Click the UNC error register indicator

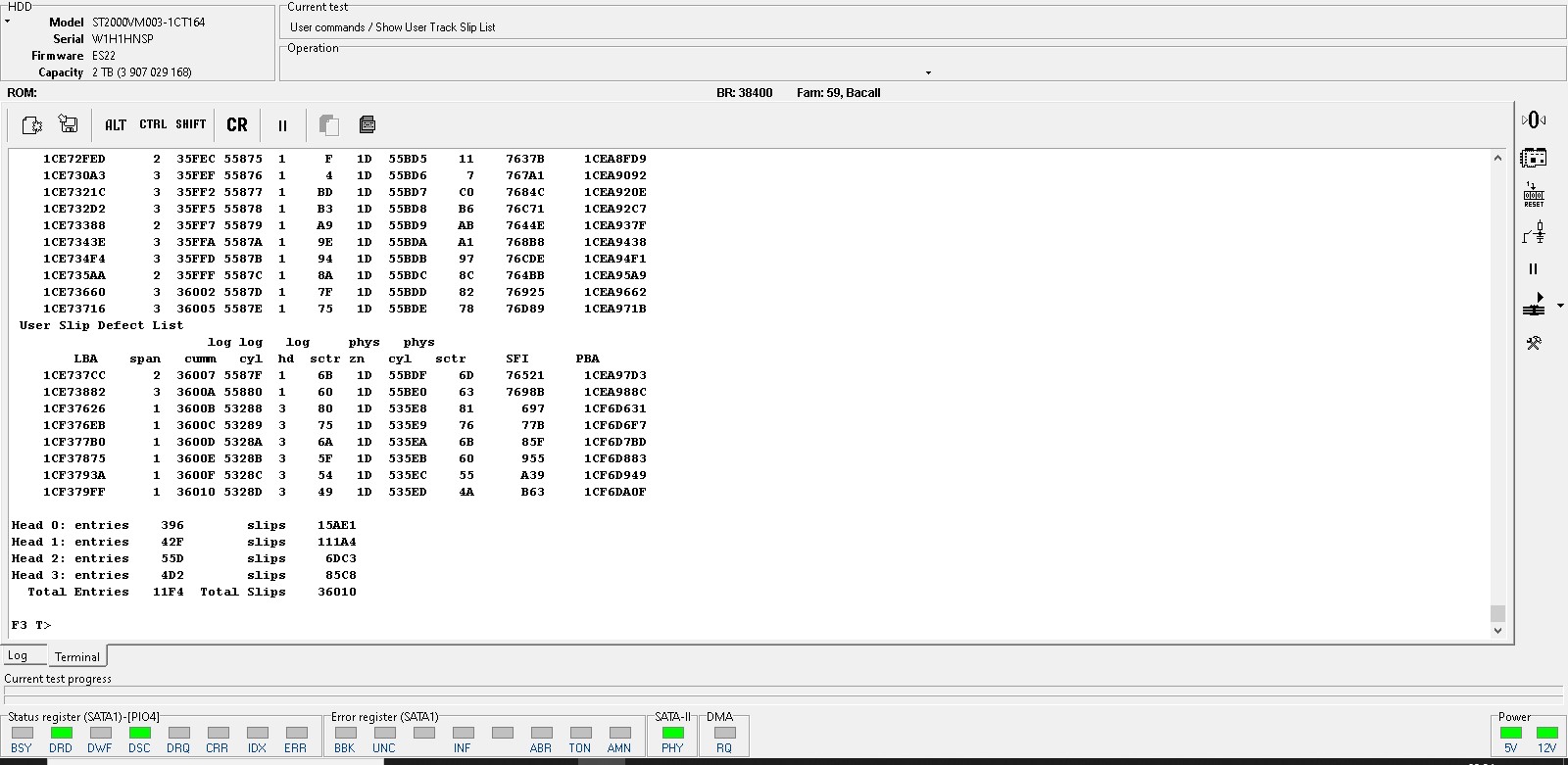click(384, 733)
